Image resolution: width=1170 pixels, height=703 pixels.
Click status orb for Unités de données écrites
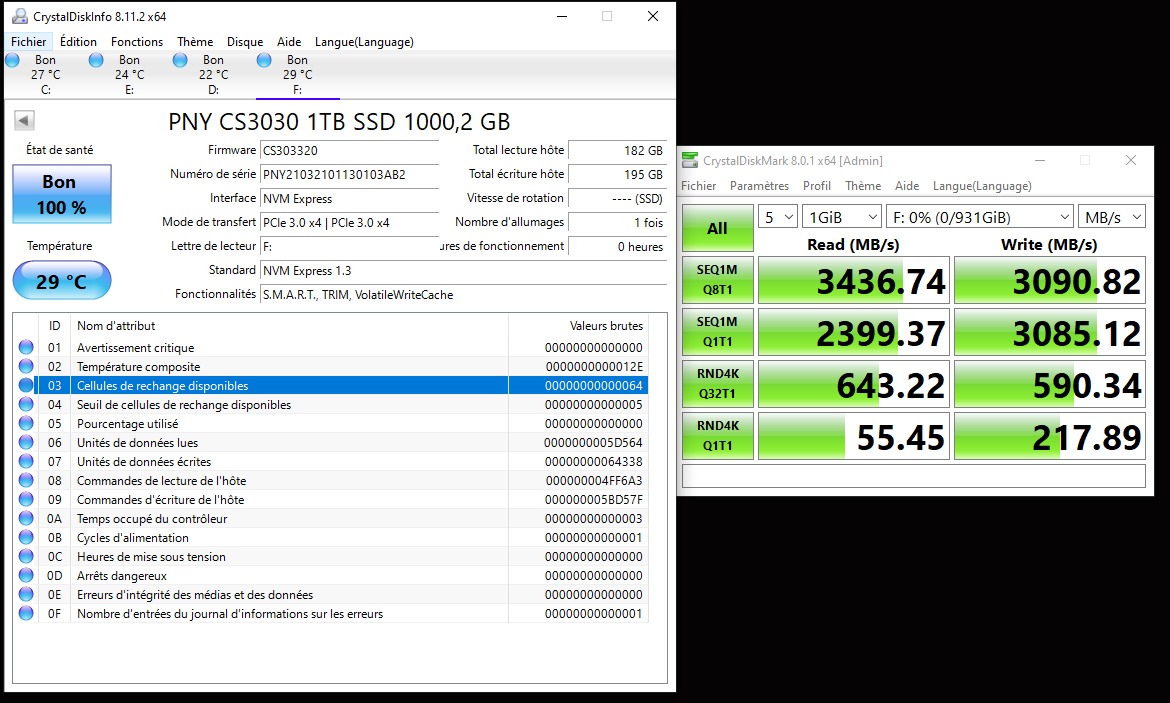tap(26, 461)
